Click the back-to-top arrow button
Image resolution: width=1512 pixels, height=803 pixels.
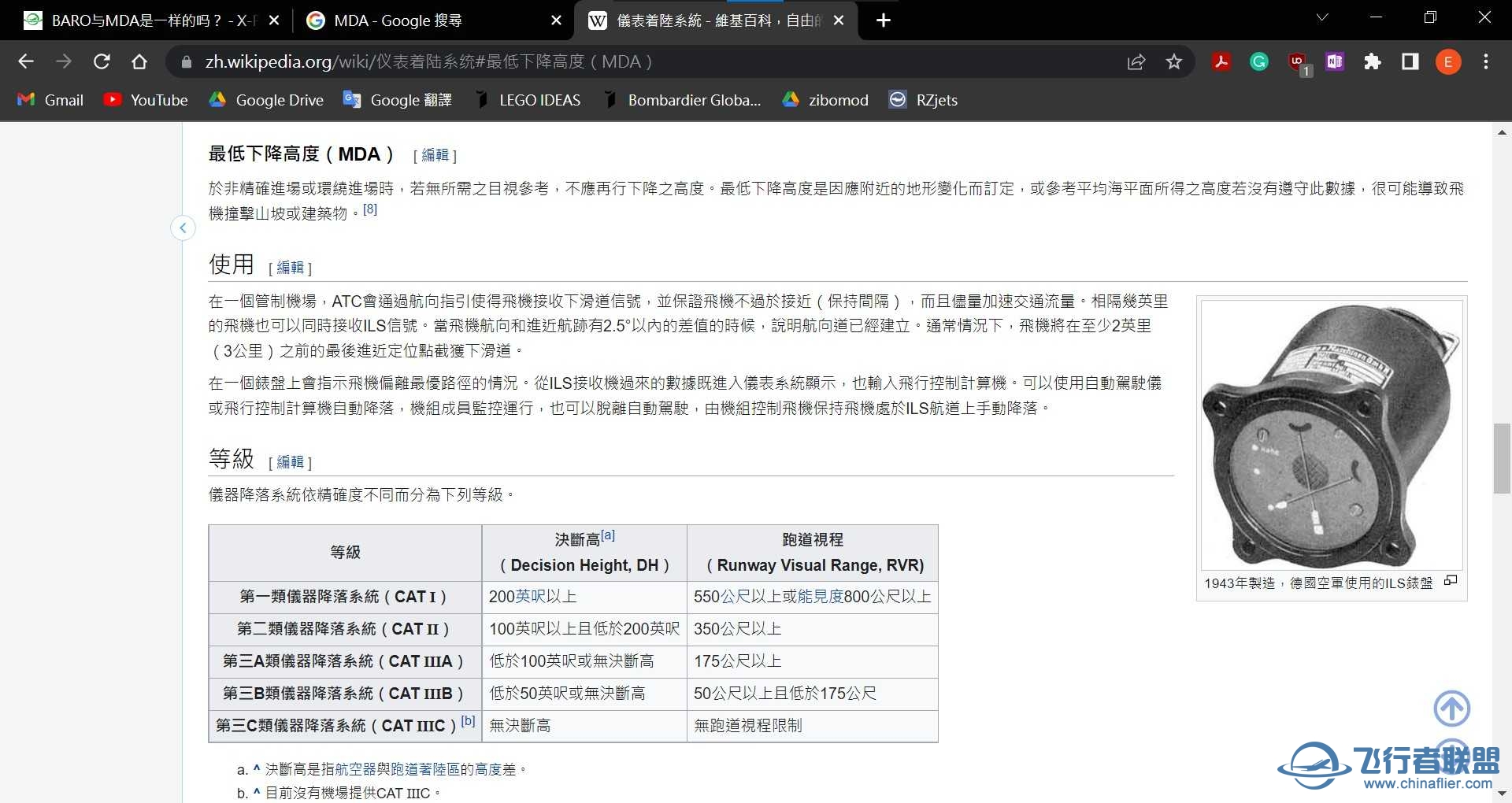coord(1451,709)
